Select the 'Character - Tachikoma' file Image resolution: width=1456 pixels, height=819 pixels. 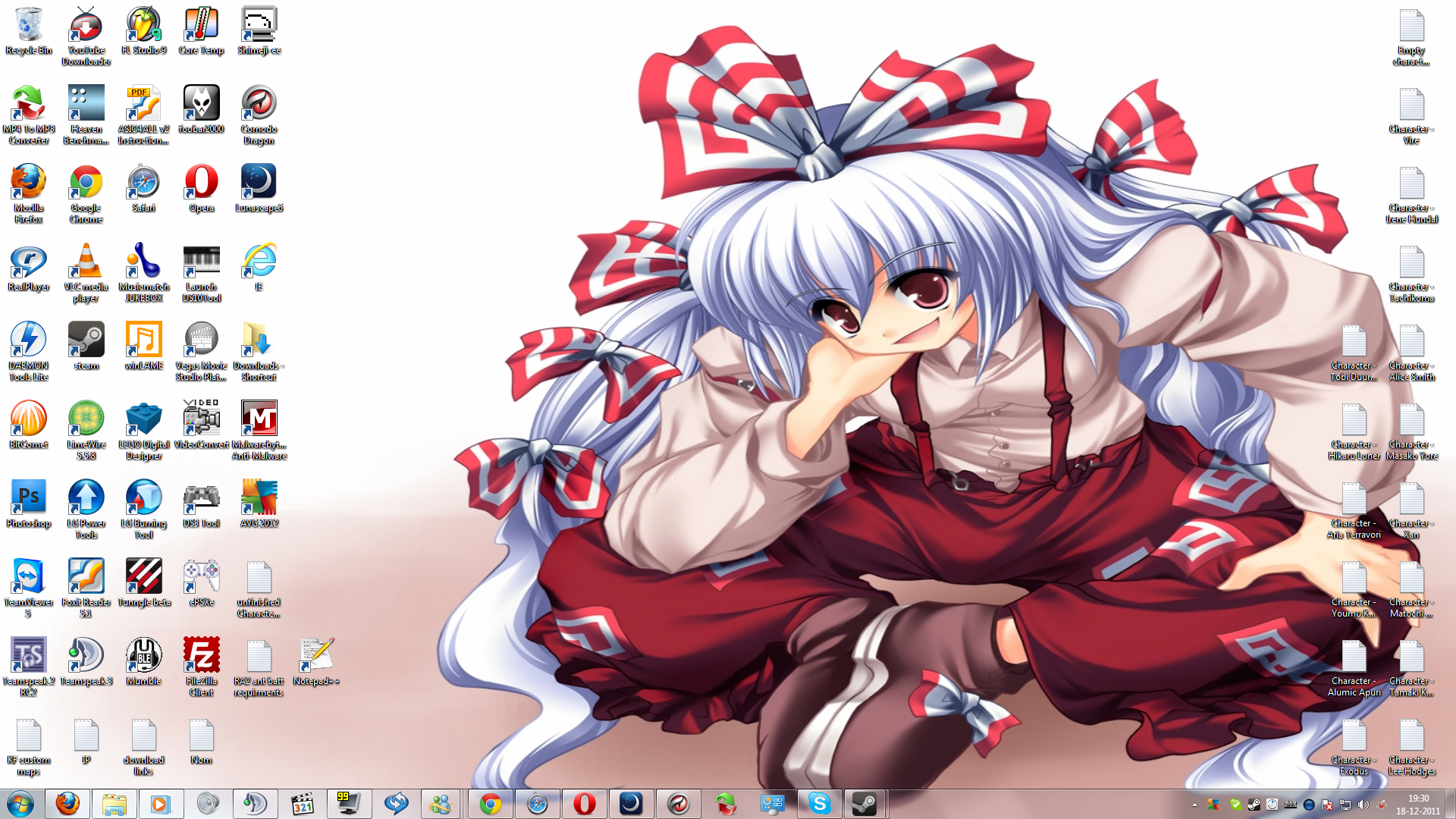pyautogui.click(x=1412, y=273)
